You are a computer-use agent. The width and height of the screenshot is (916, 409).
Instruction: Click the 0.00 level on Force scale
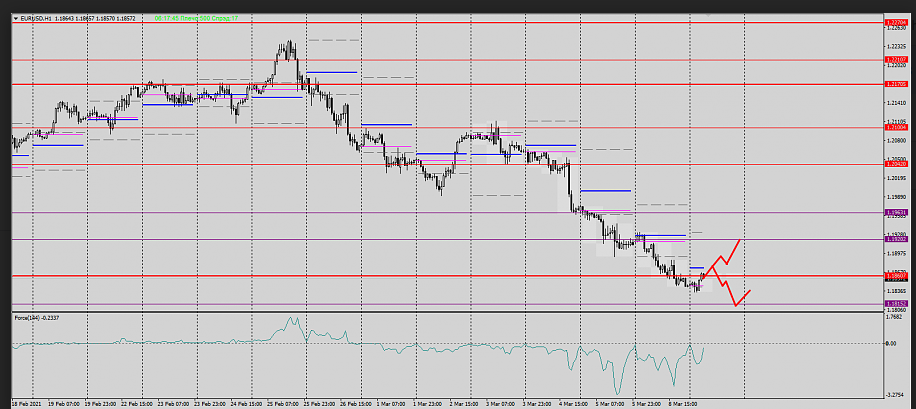pyautogui.click(x=894, y=343)
